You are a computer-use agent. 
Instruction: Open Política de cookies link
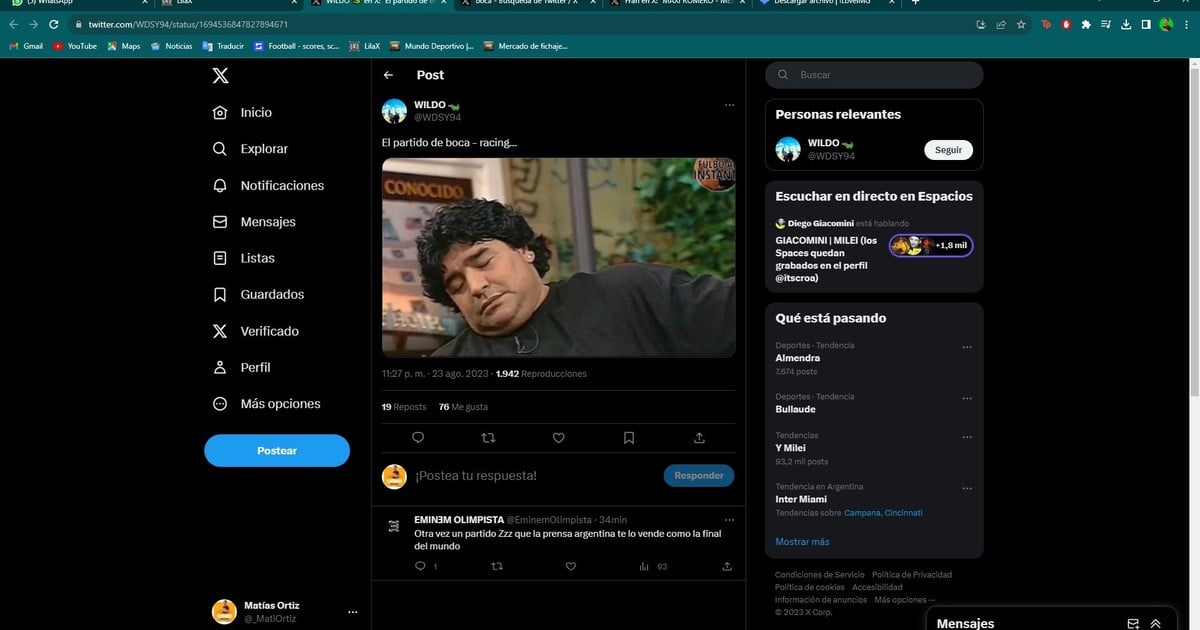[x=810, y=587]
